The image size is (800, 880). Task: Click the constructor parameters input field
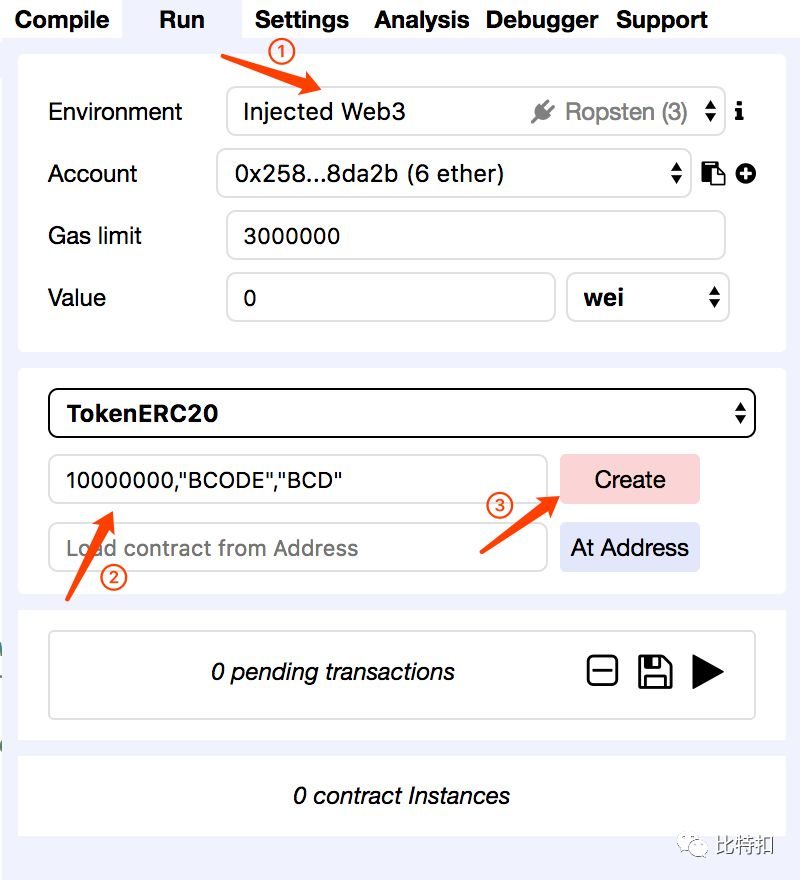tap(298, 479)
